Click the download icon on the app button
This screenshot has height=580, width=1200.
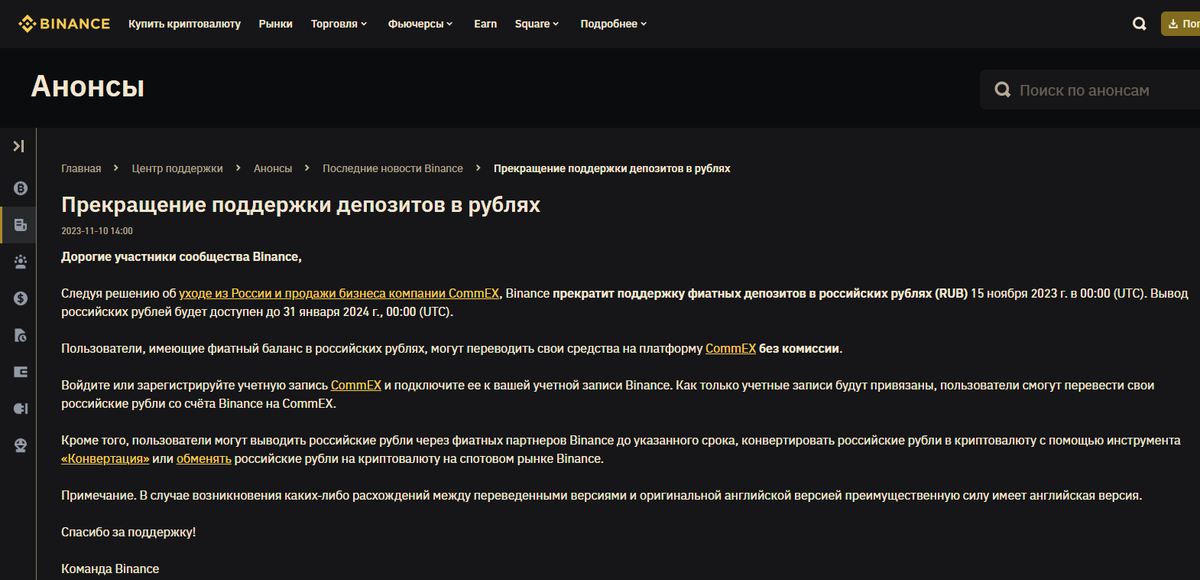pyautogui.click(x=1173, y=22)
